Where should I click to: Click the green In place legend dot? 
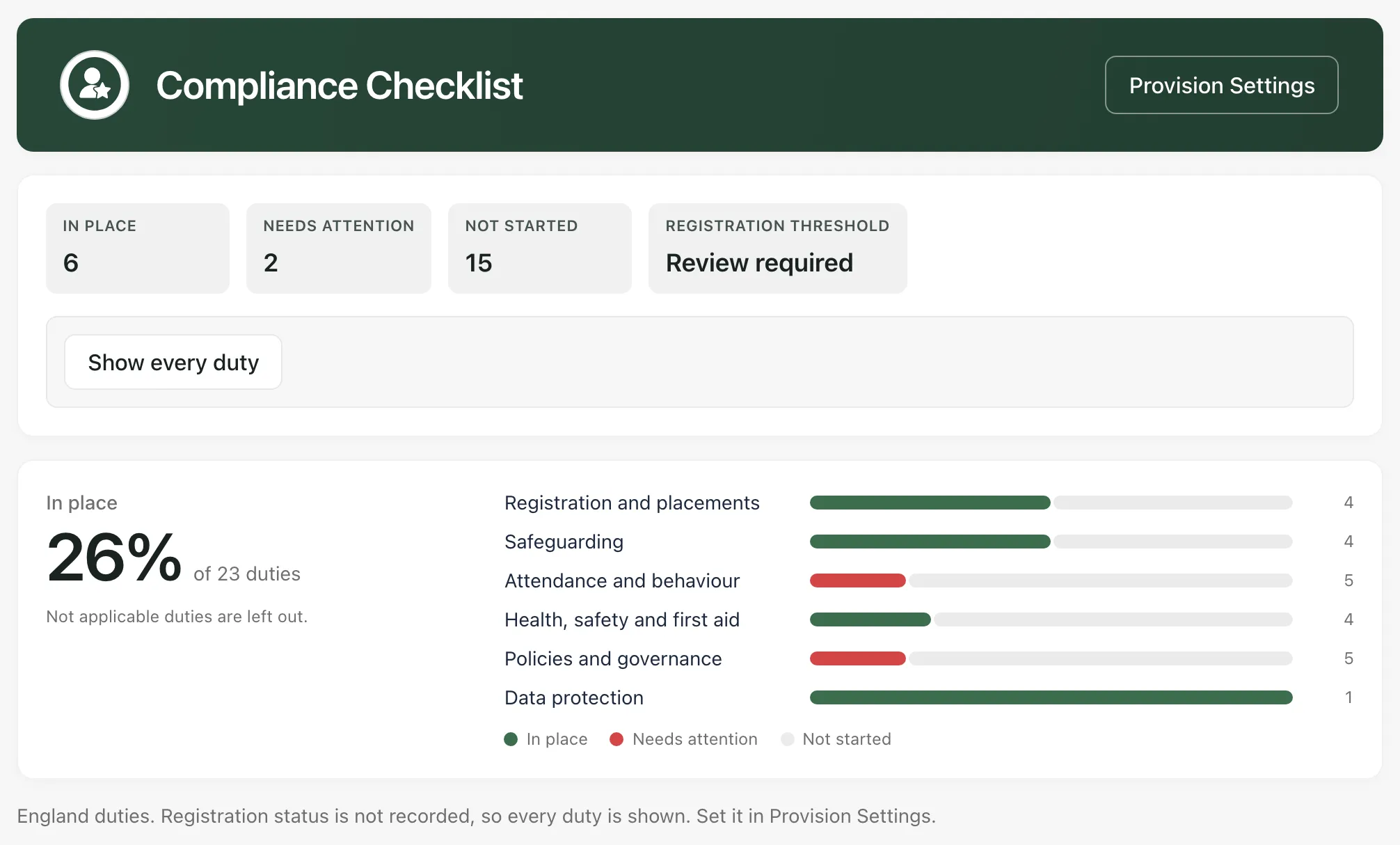click(511, 739)
